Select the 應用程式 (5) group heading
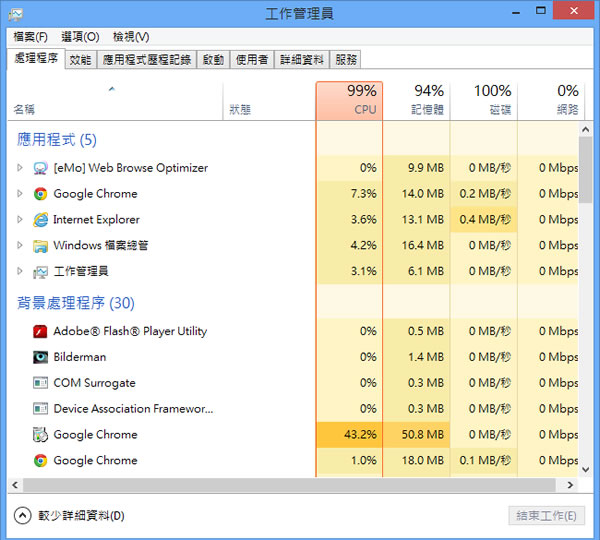 point(57,140)
